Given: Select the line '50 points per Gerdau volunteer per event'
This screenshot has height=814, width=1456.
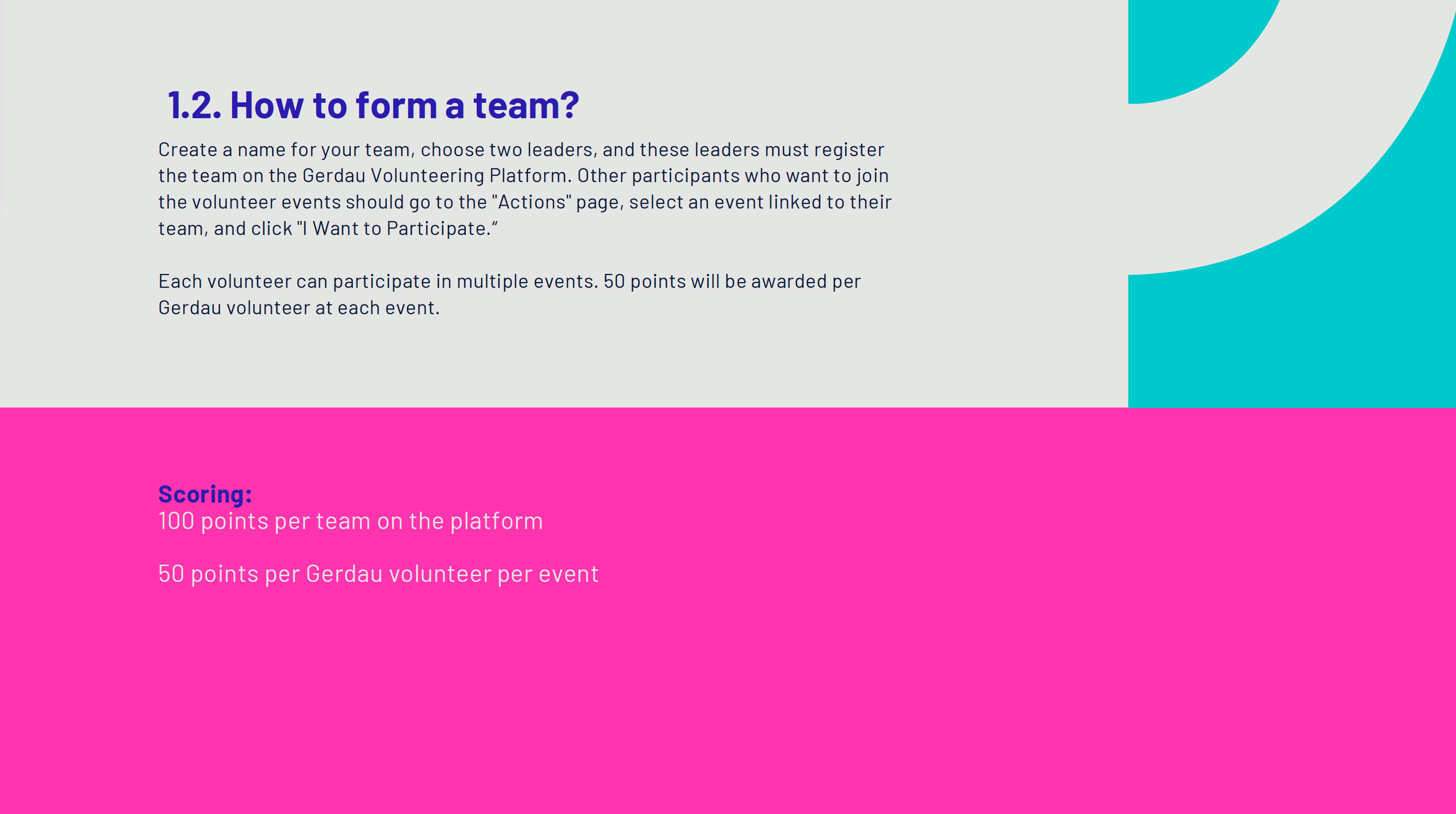Looking at the screenshot, I should (378, 574).
